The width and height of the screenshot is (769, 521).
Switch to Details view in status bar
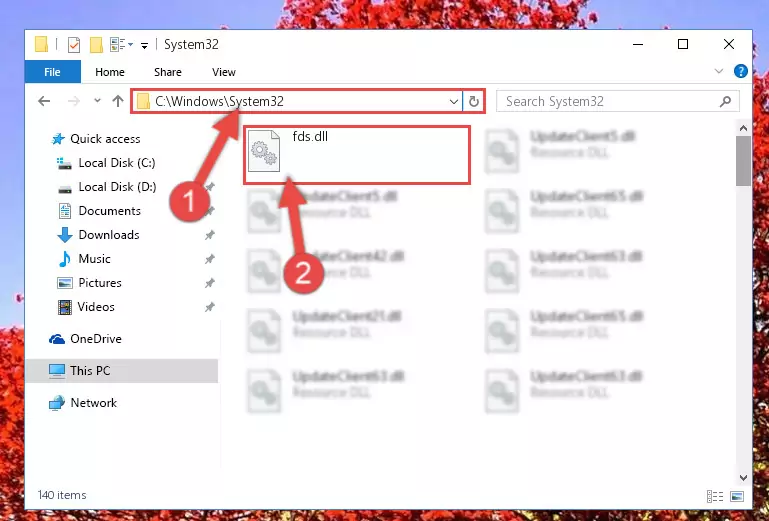(x=715, y=496)
